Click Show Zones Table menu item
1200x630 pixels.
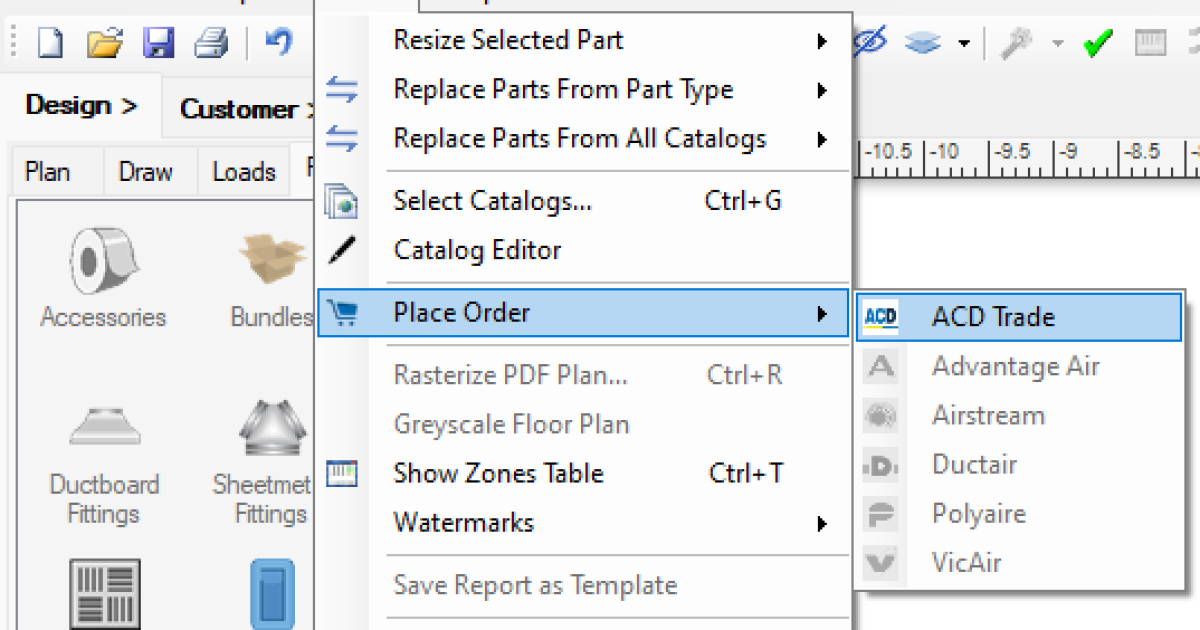click(x=498, y=473)
